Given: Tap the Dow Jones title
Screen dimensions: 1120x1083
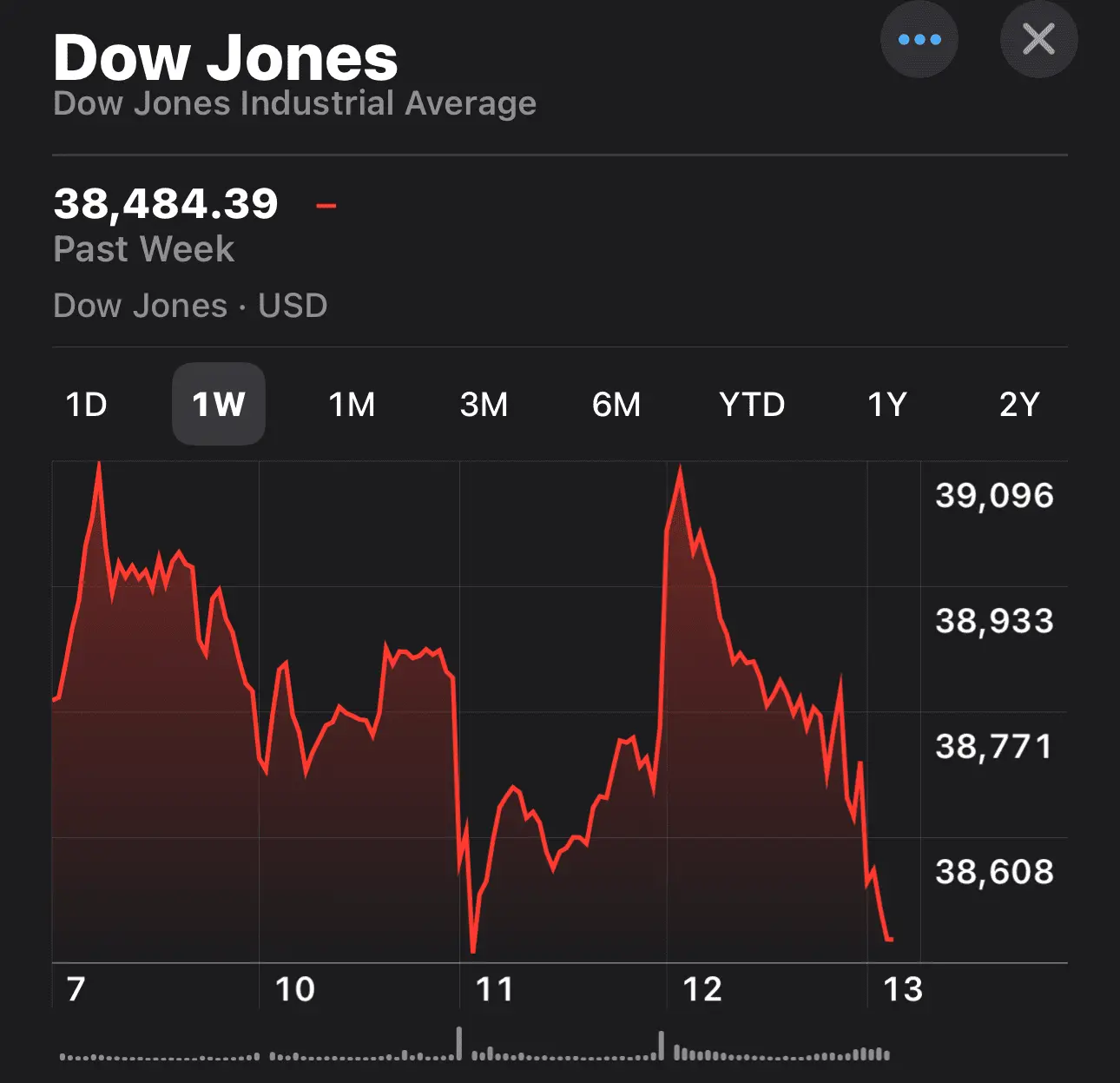Looking at the screenshot, I should (x=226, y=57).
